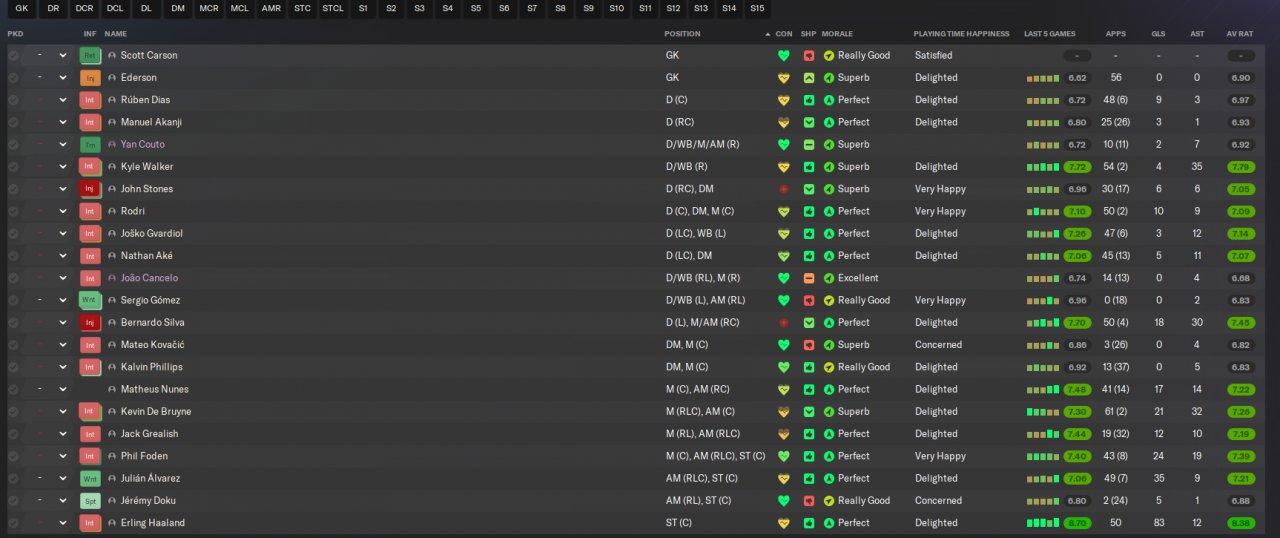Viewport: 1280px width, 538px height.
Task: Open the position dropdown chevron for John Stones
Action: tap(63, 189)
